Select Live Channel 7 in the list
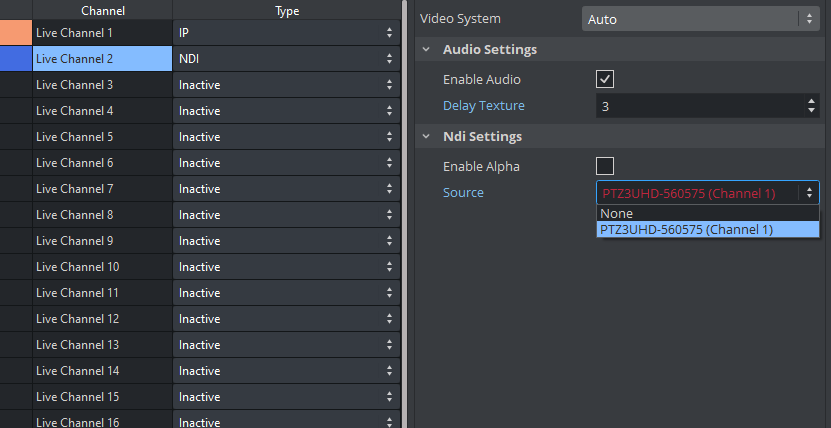 102,189
